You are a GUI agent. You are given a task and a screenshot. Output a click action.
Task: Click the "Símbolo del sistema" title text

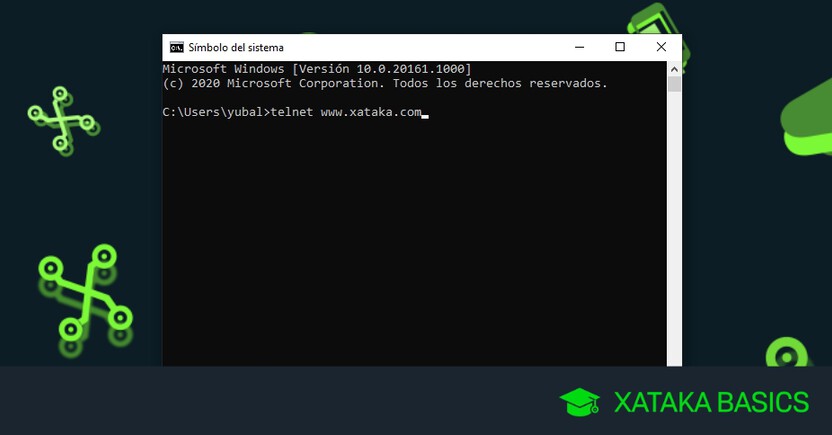(x=236, y=47)
